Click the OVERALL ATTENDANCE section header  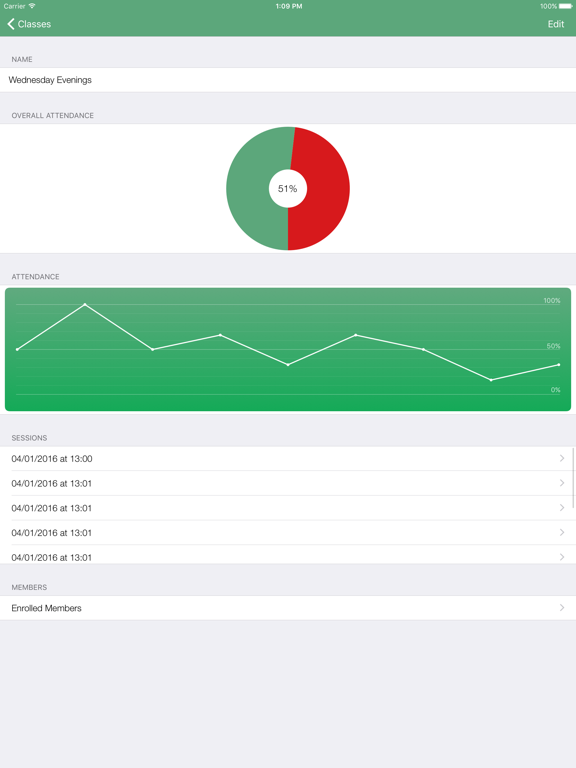[x=52, y=116]
